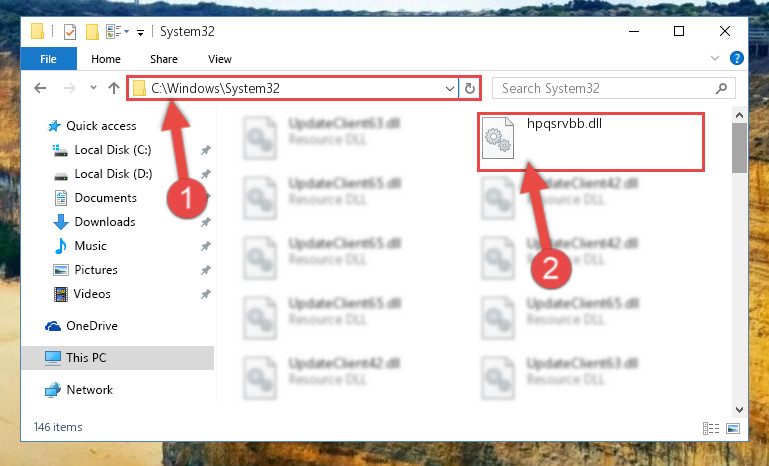
Task: Expand the ribbon chevron
Action: [715, 58]
